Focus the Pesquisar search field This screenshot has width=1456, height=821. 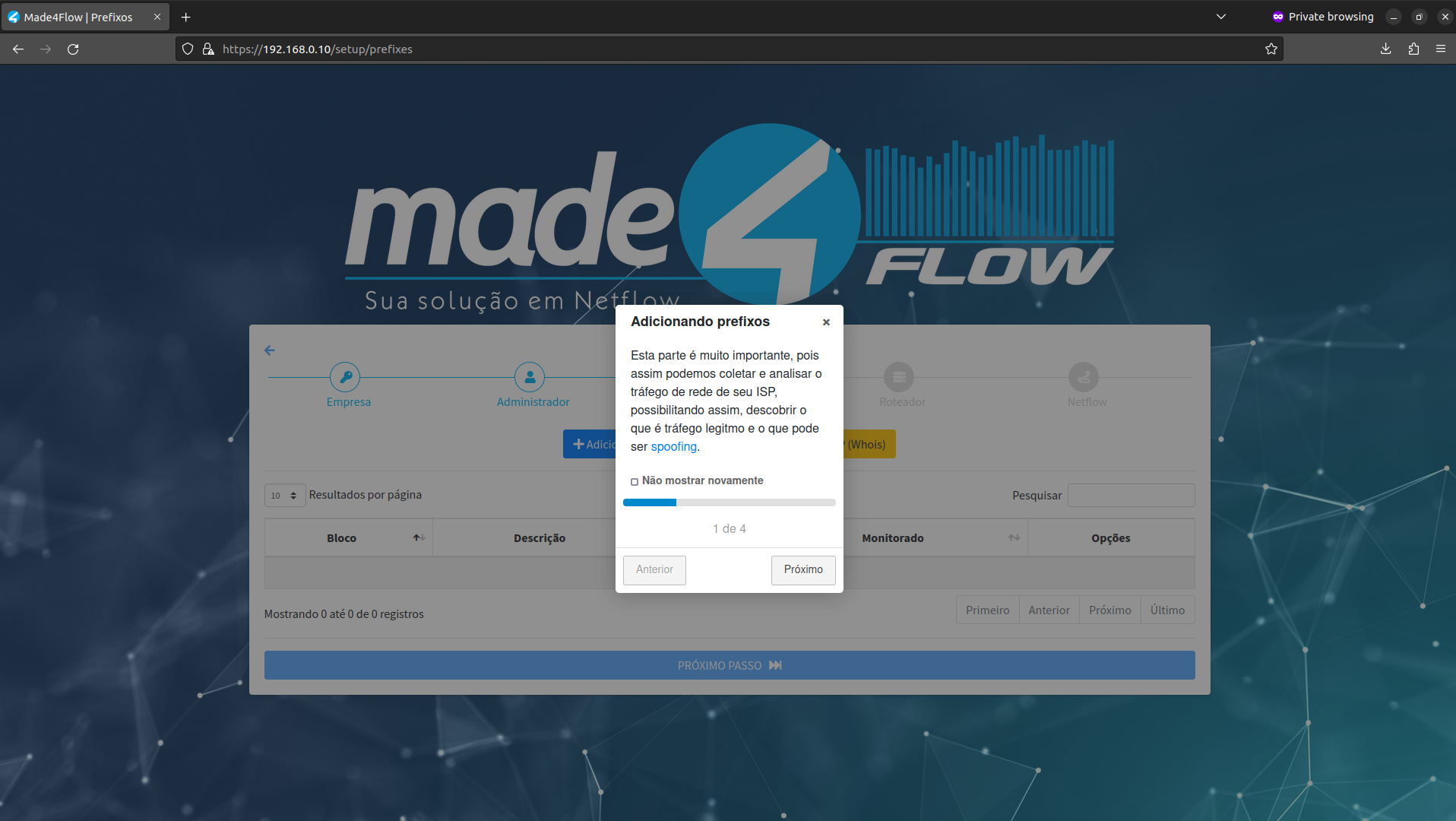point(1131,496)
